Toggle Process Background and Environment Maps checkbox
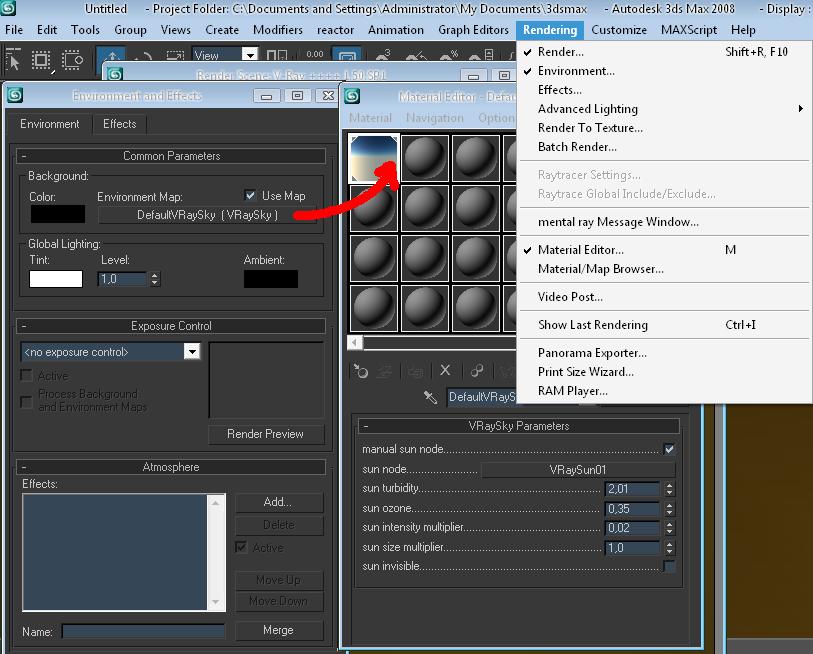 click(x=26, y=401)
